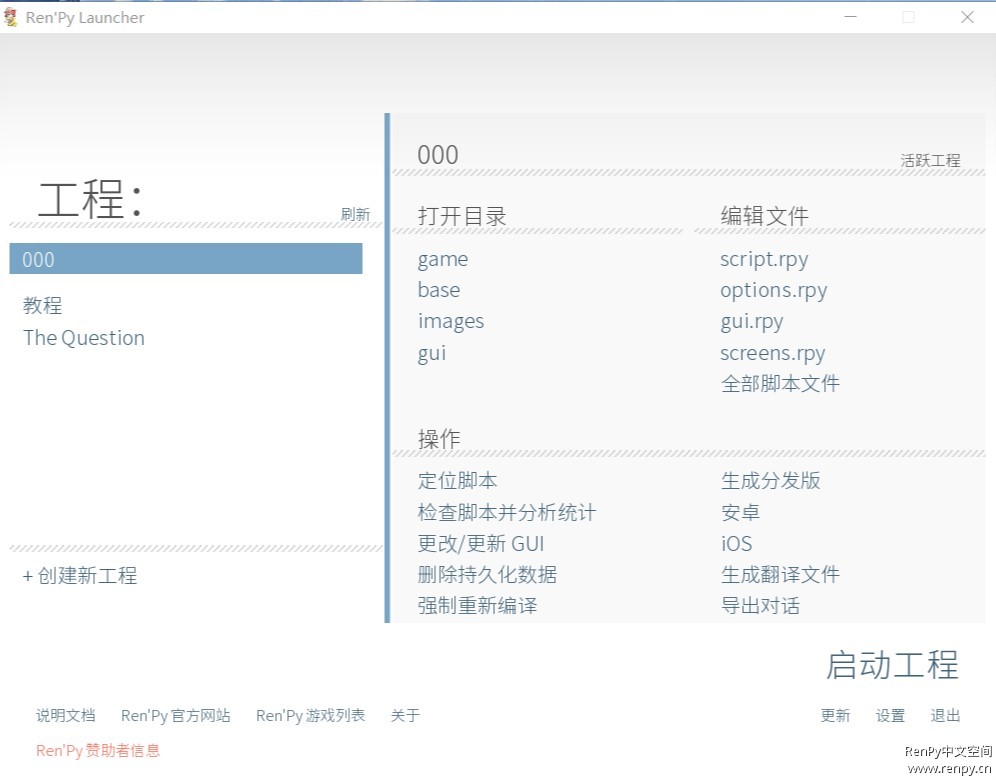Click 强制重新编译
This screenshot has height=780, width=996.
point(477,606)
